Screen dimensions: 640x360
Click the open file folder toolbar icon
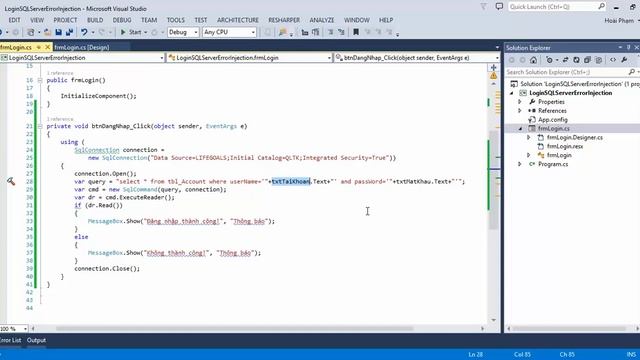point(47,32)
